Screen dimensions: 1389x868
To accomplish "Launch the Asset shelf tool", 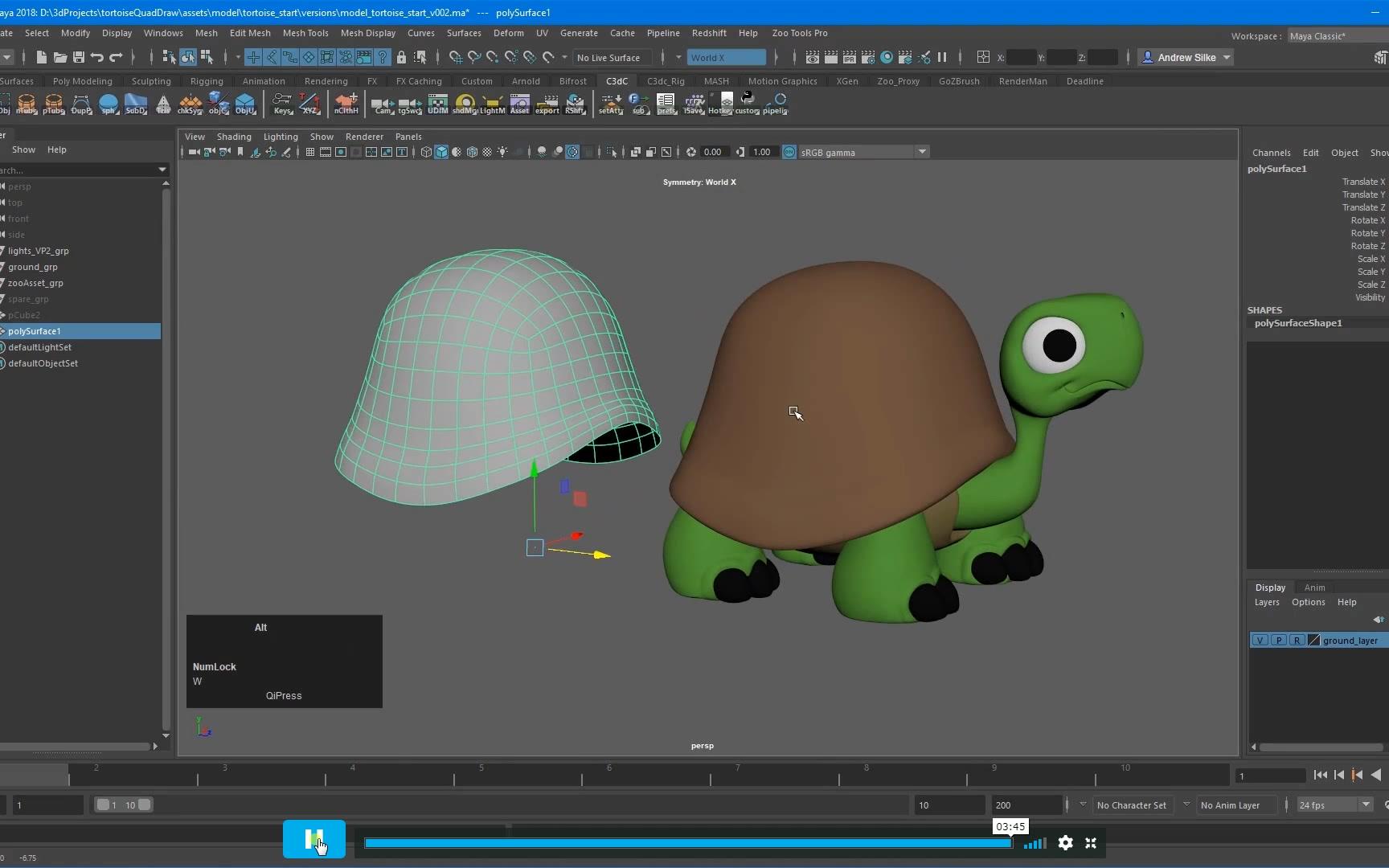I will point(519,103).
